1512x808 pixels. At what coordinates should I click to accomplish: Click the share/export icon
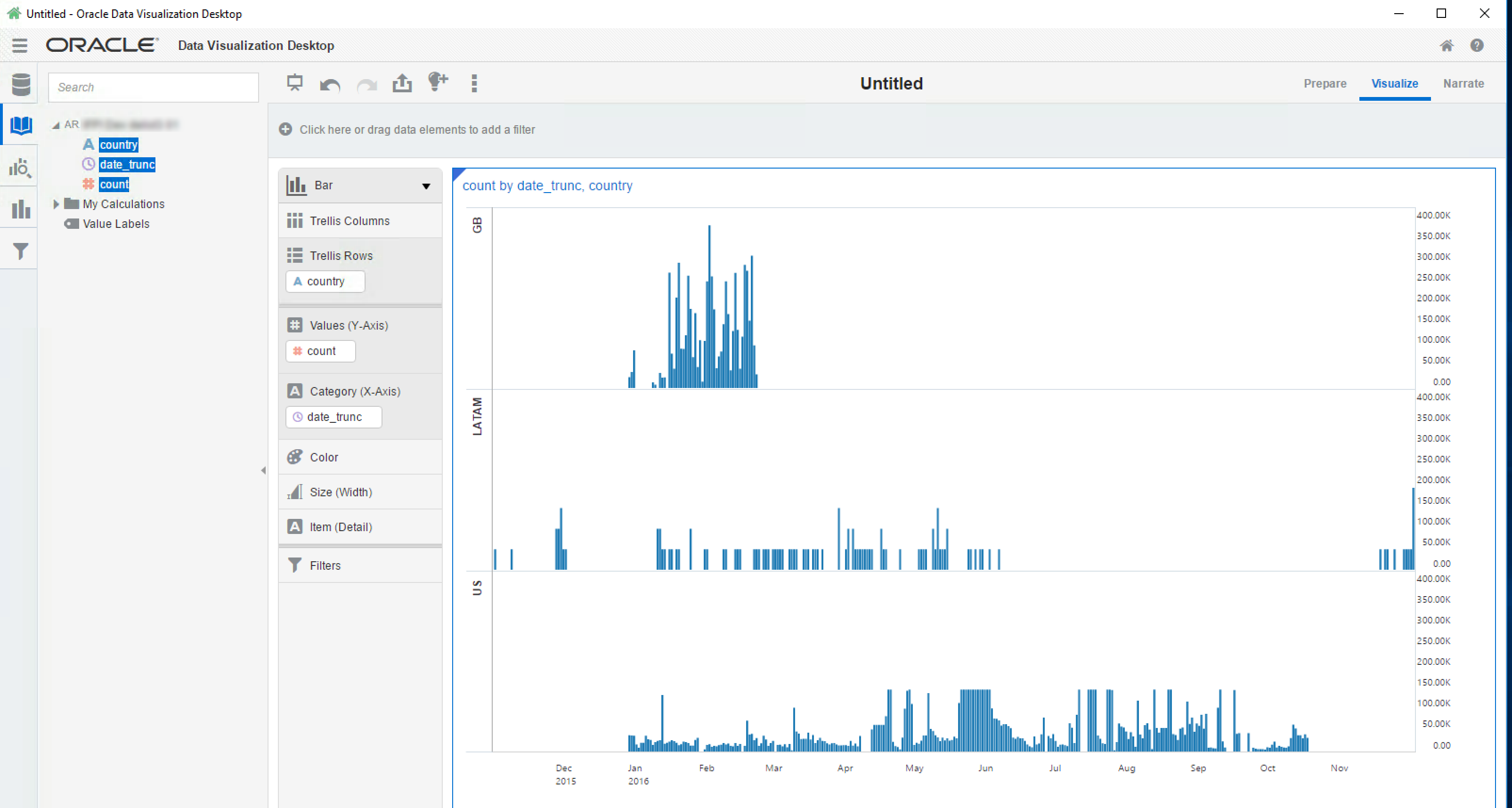point(402,83)
